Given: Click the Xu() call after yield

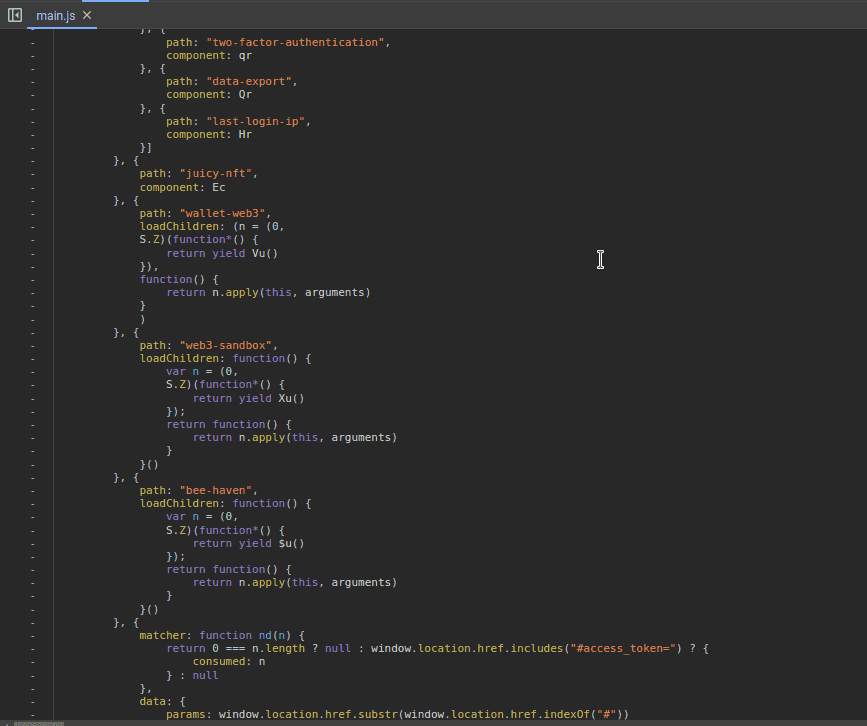Looking at the screenshot, I should tap(291, 398).
